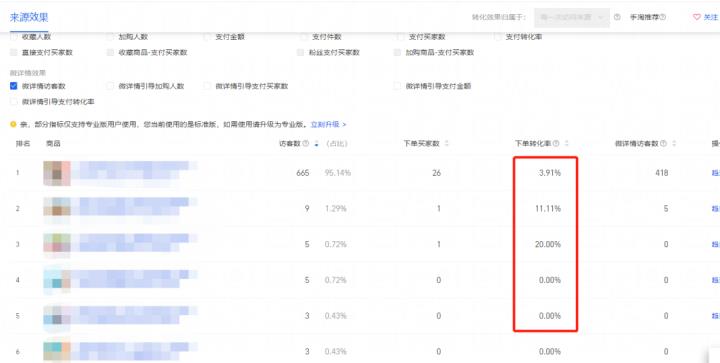Enable the 支付件数 checkbox
Image resolution: width=720 pixels, height=363 pixels.
tap(304, 37)
